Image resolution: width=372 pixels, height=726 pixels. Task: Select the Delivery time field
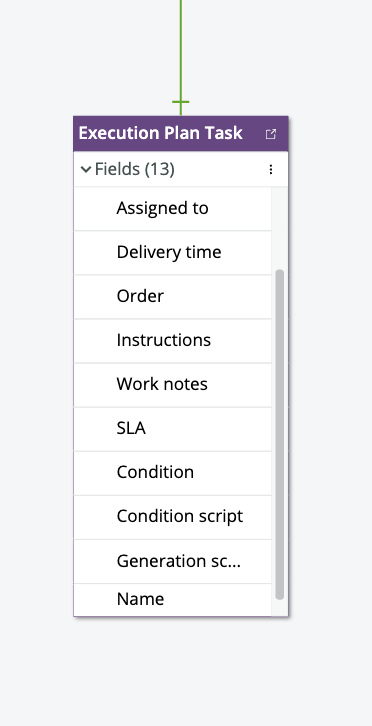click(172, 252)
